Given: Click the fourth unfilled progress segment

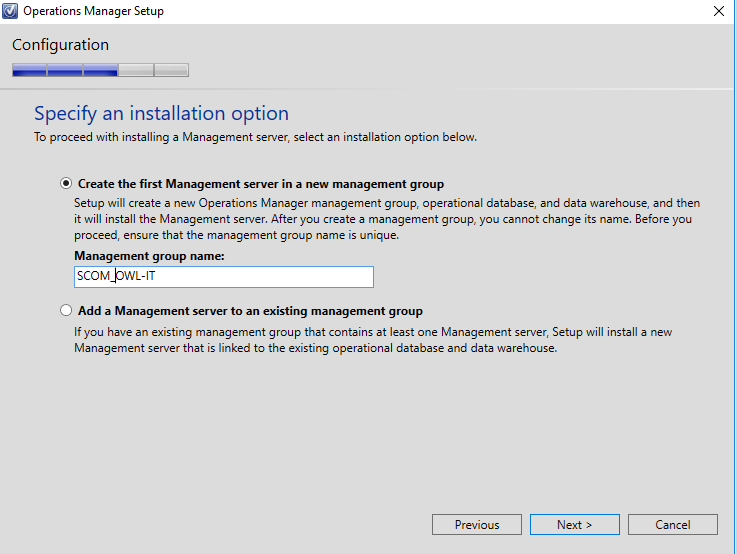Looking at the screenshot, I should click(136, 70).
